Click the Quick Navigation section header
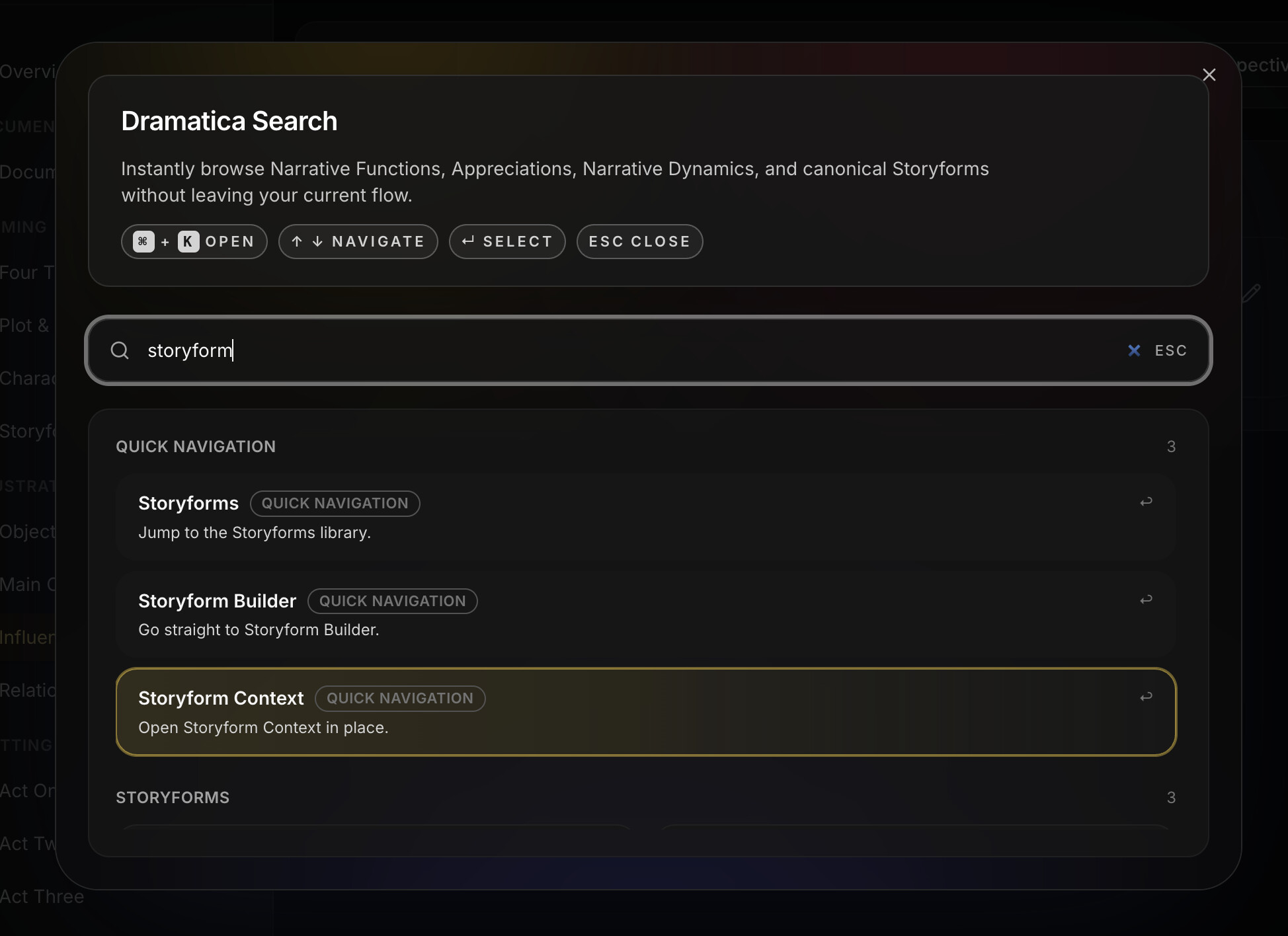The image size is (1288, 936). point(196,446)
